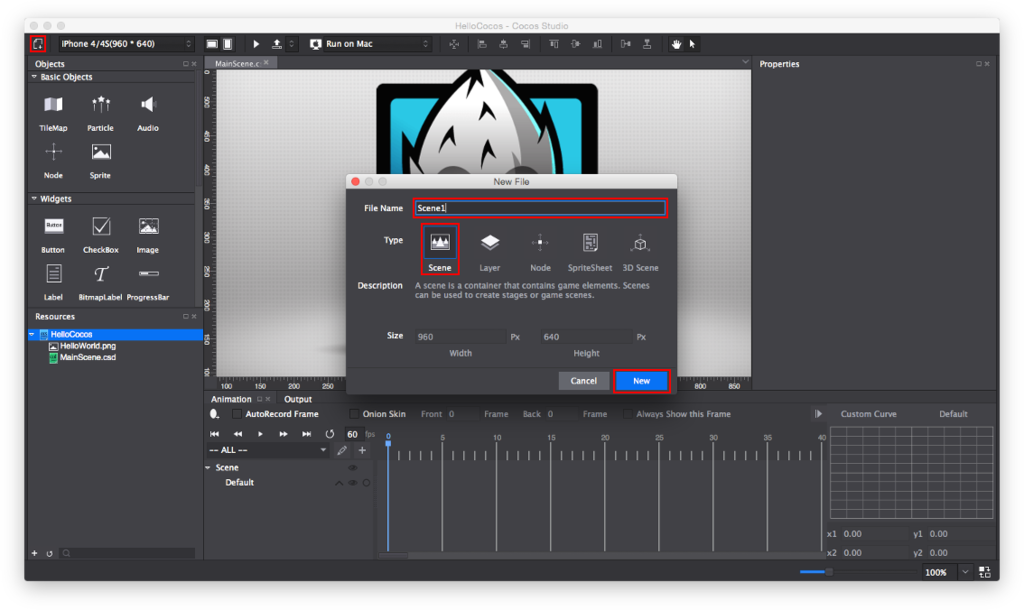
Task: Choose Layer file type in dialog
Action: pyautogui.click(x=490, y=252)
